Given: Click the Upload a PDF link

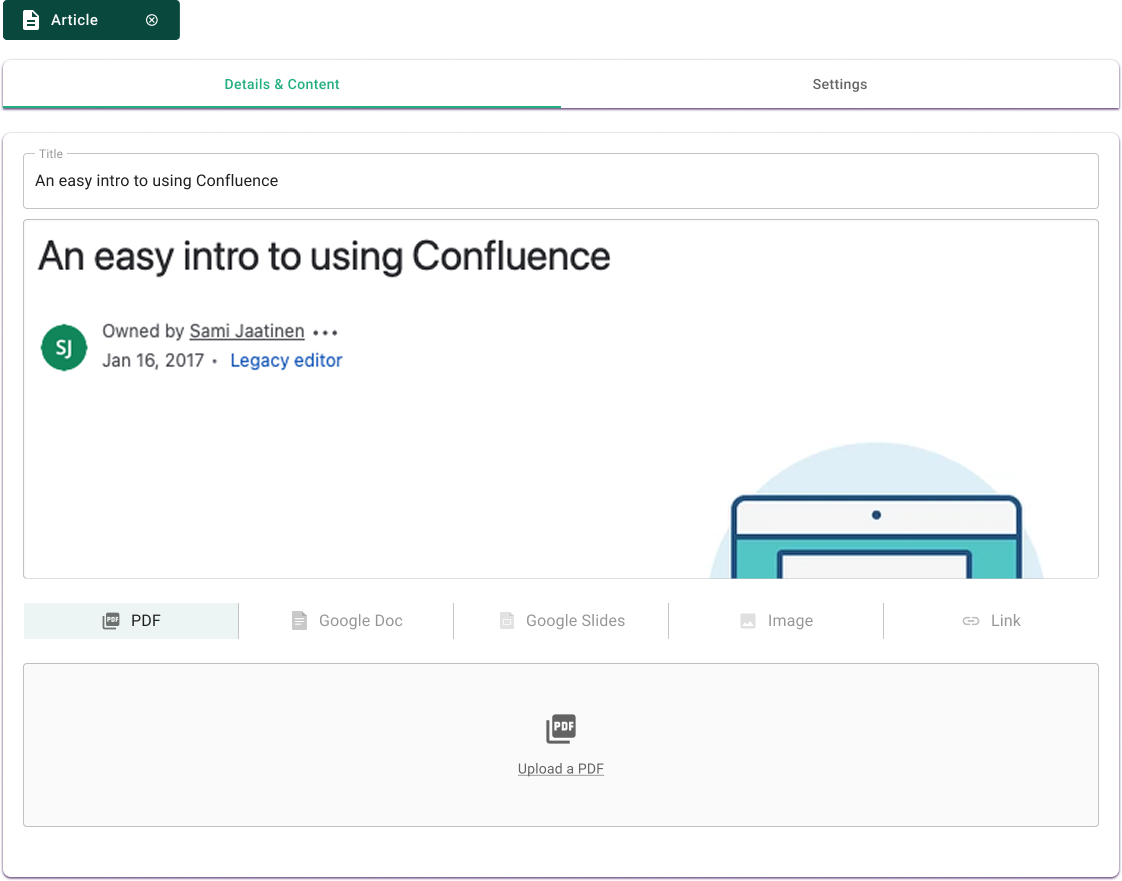Looking at the screenshot, I should [x=561, y=769].
